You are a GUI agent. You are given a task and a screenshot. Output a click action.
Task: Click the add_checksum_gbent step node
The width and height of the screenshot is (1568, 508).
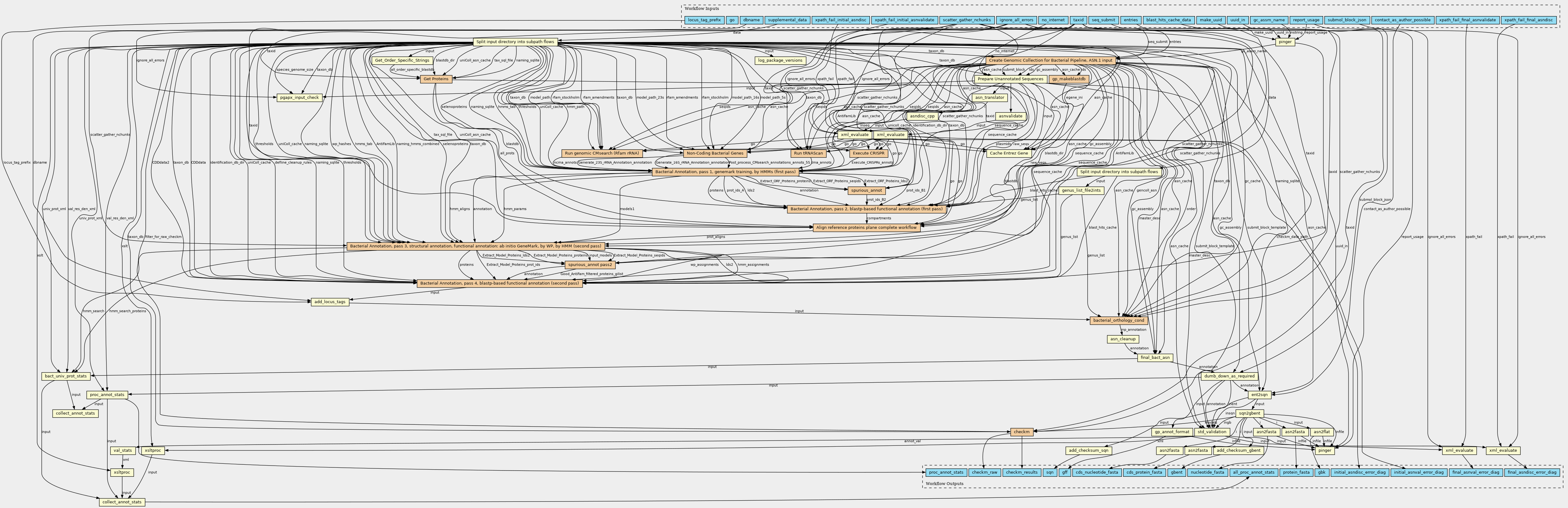(1238, 451)
